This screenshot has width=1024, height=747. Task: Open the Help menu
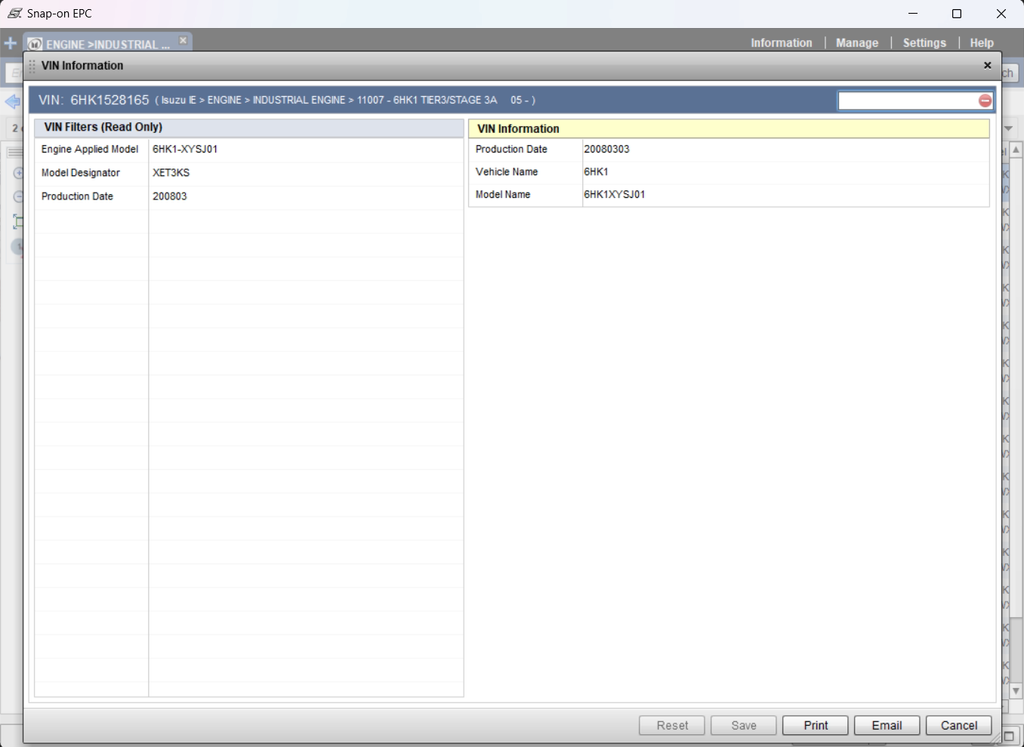pyautogui.click(x=981, y=43)
